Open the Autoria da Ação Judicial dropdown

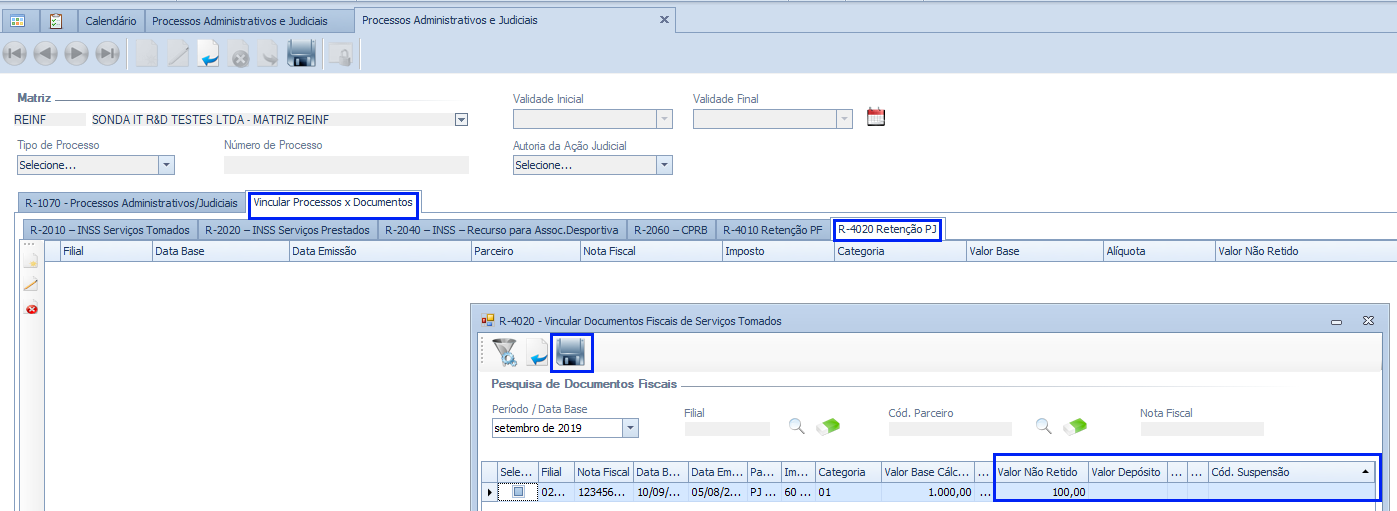[x=665, y=165]
